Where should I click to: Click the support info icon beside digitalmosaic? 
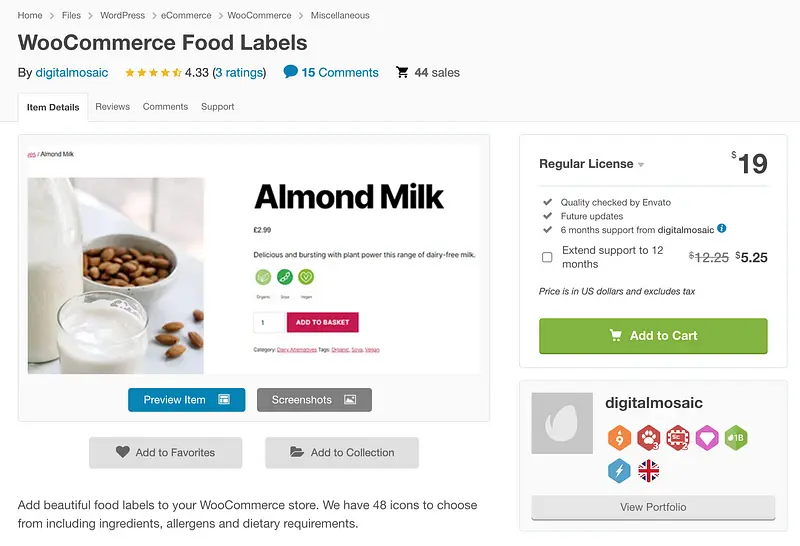coord(722,229)
